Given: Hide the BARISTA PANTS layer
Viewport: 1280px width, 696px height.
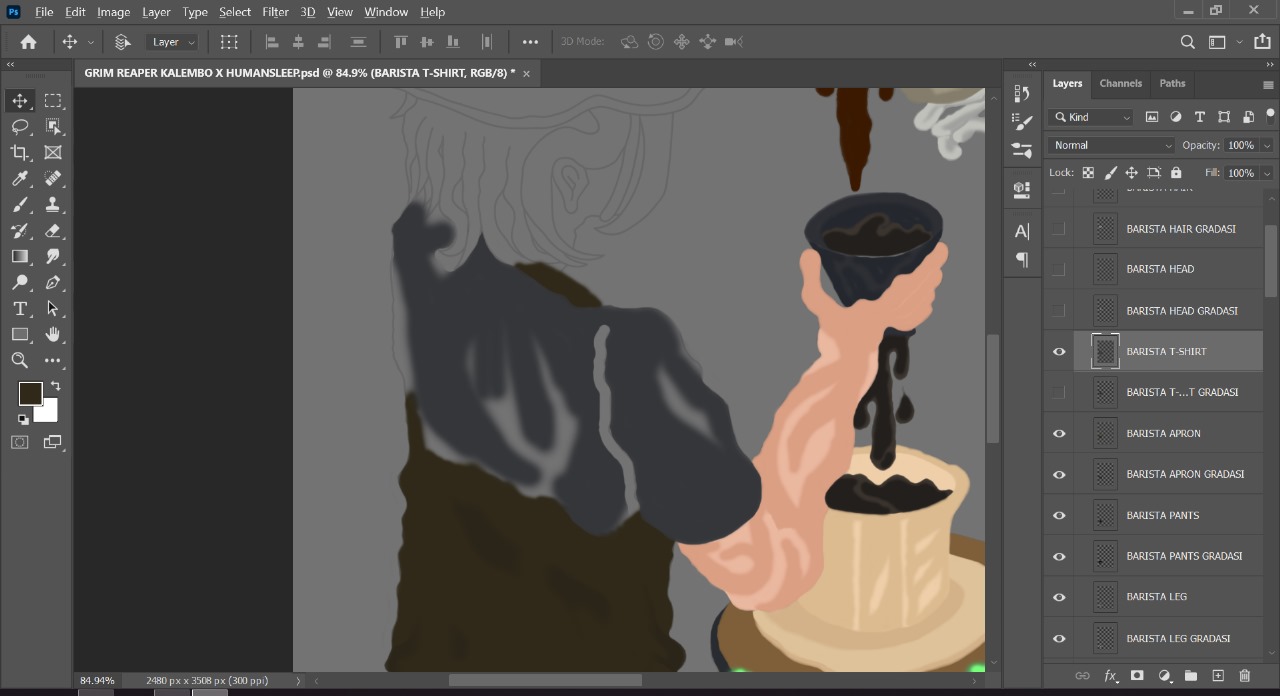Looking at the screenshot, I should tap(1059, 516).
